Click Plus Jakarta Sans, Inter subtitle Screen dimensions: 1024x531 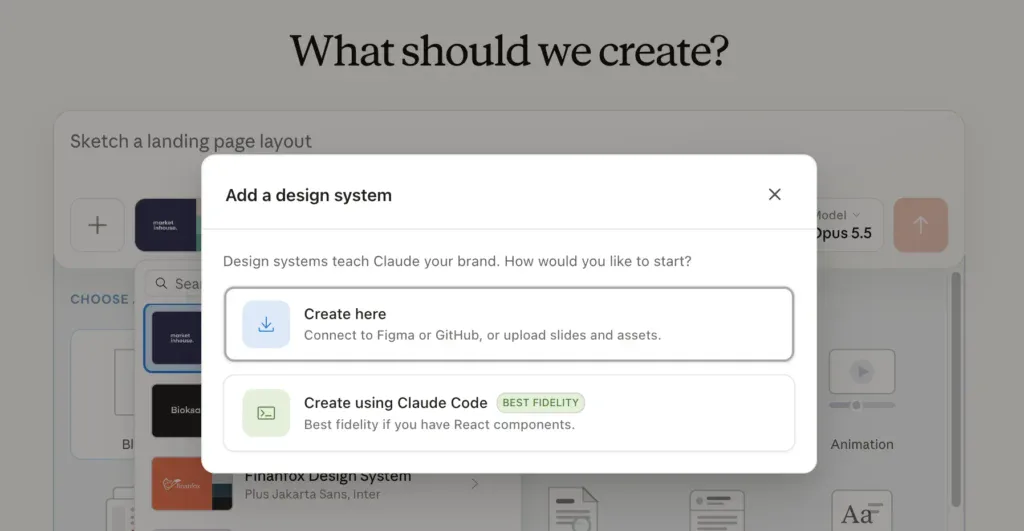coord(312,494)
